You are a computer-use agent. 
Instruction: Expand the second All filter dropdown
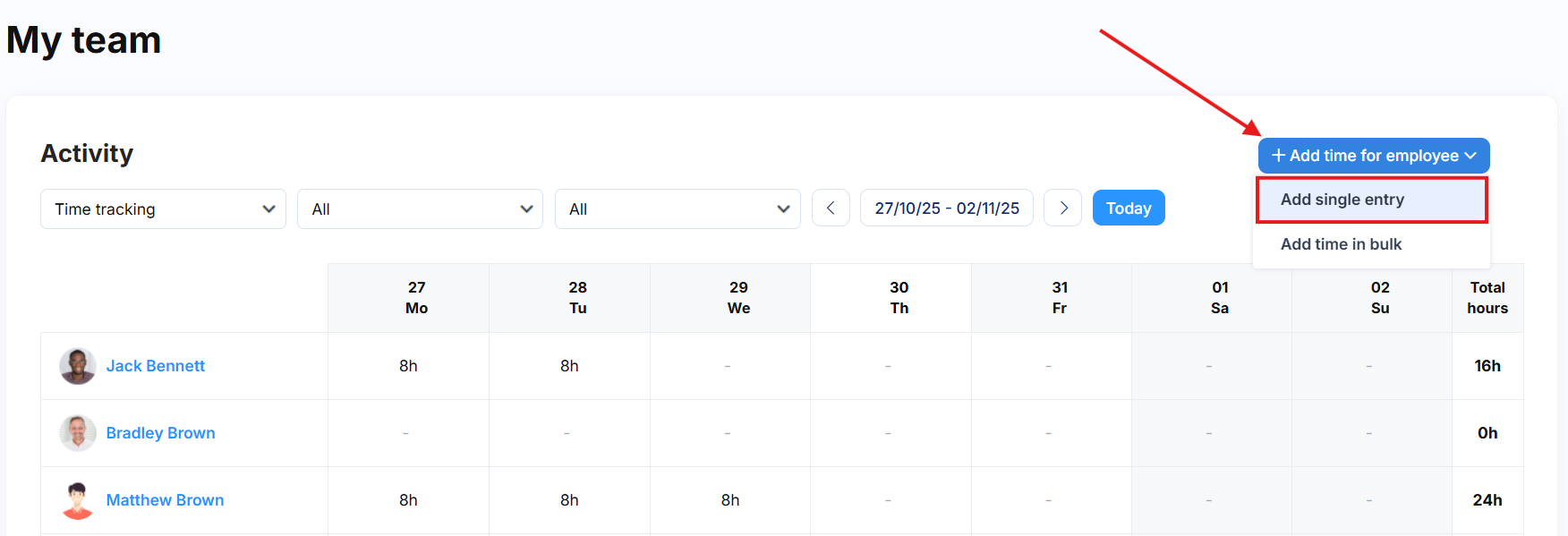[x=677, y=209]
